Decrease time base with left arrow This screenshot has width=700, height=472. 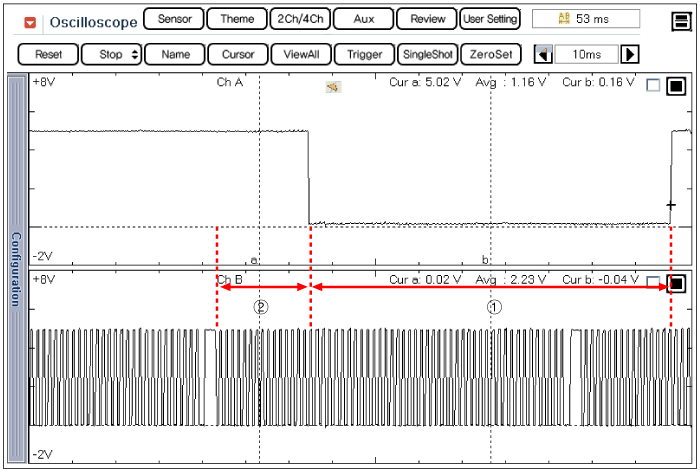pyautogui.click(x=543, y=54)
